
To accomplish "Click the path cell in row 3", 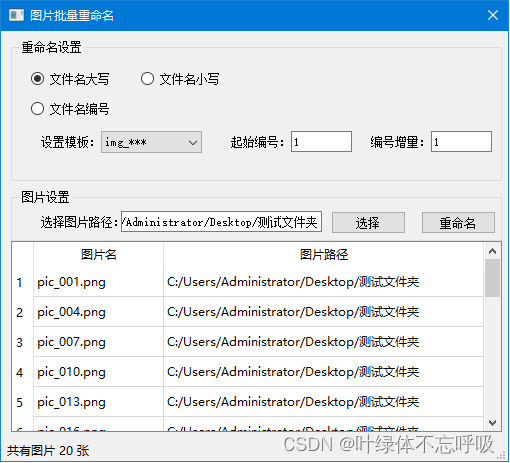I will coord(324,342).
